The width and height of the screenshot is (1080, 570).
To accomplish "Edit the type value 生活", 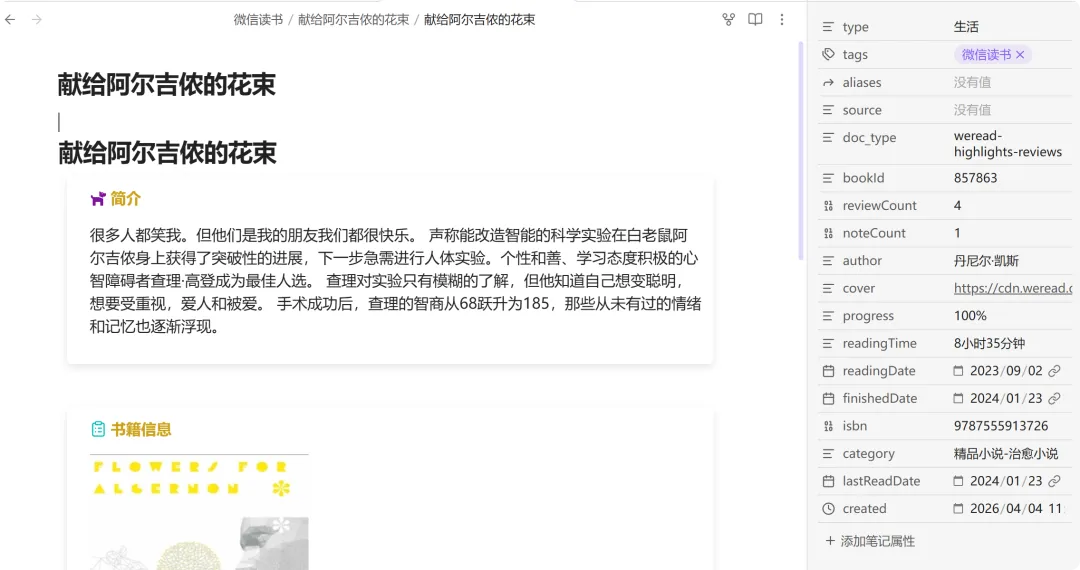I will click(966, 27).
